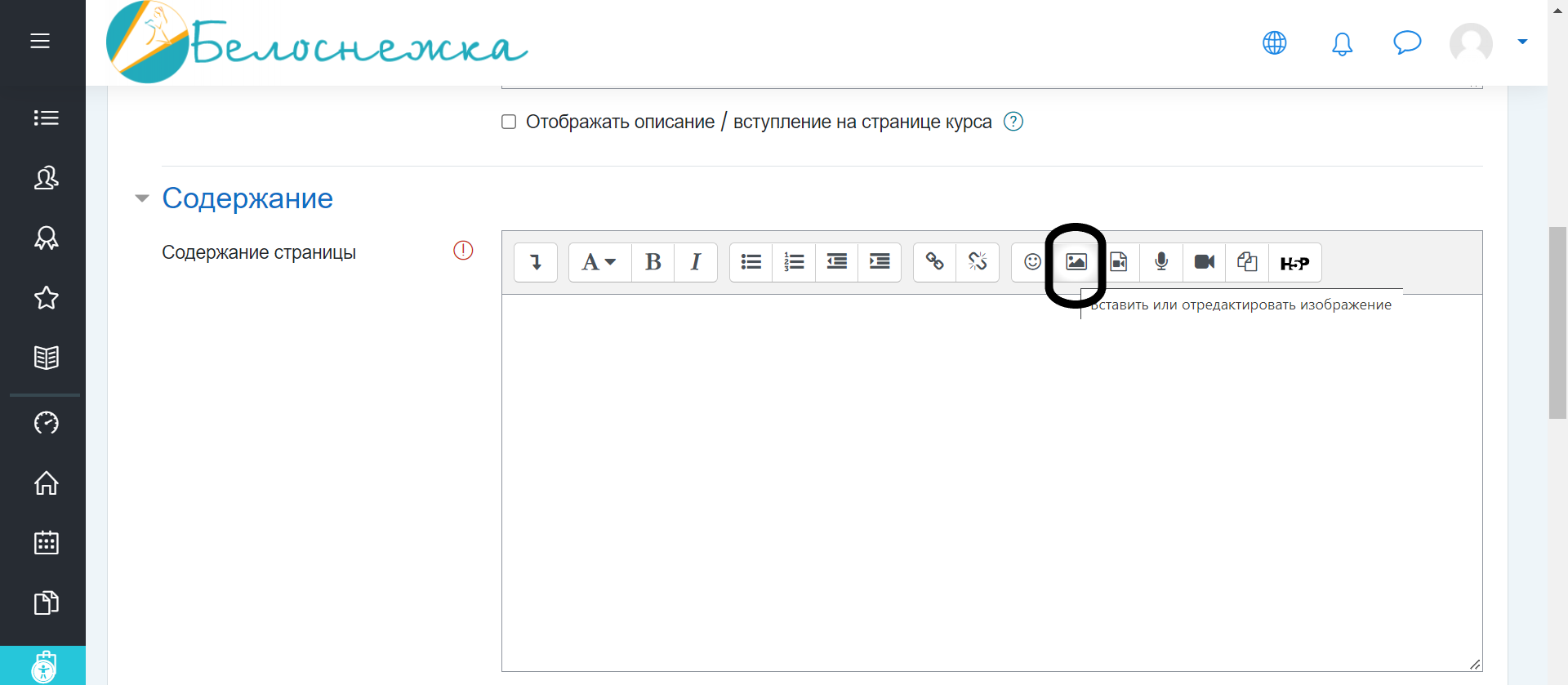Click inside the page content text area

point(991,482)
